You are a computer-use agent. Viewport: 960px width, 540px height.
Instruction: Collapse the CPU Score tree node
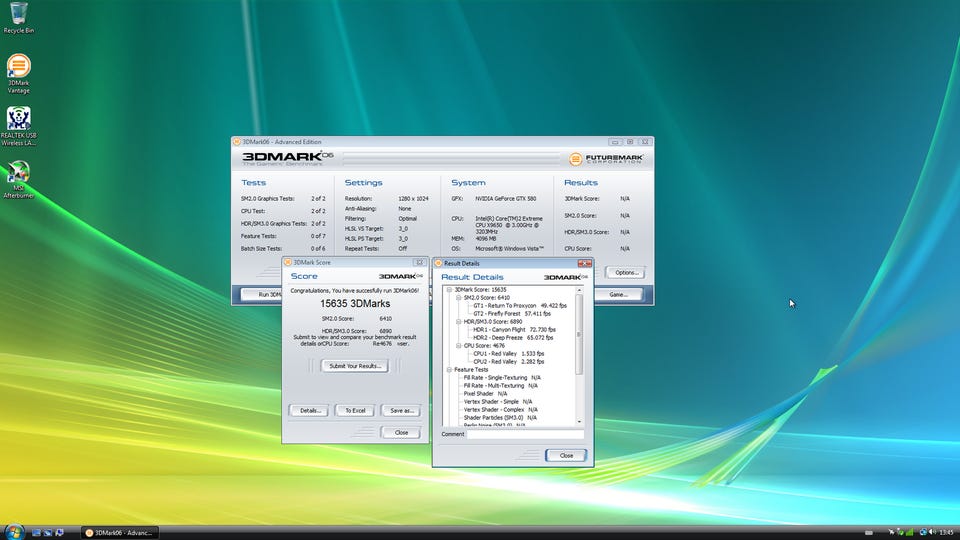tap(458, 345)
